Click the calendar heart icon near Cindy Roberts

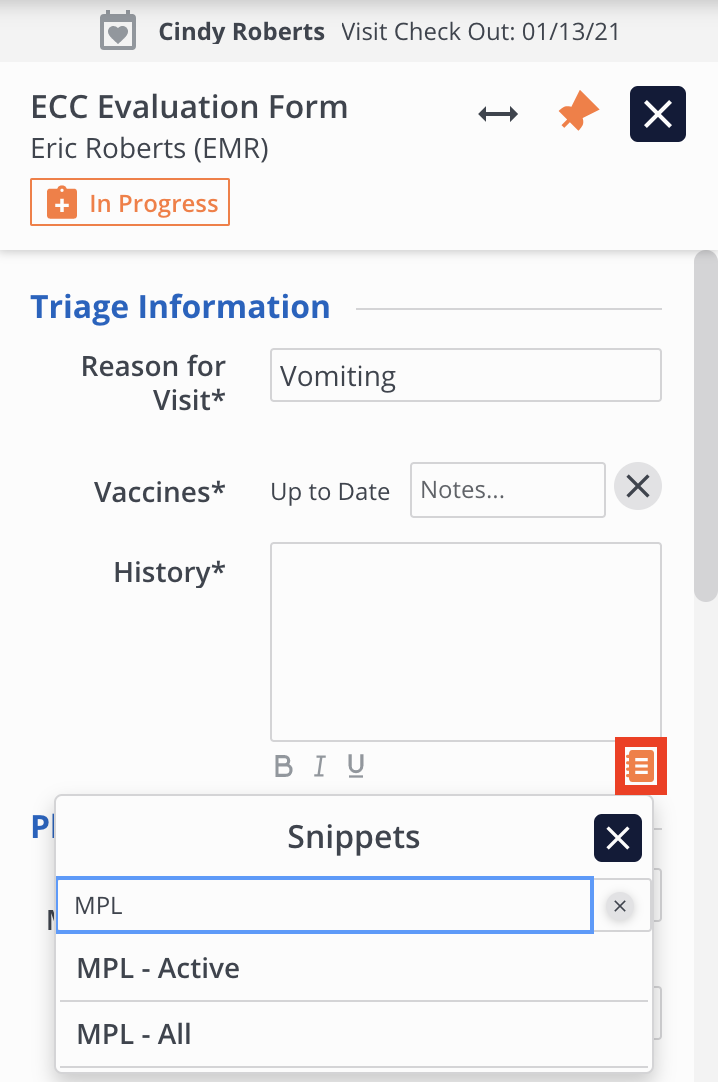click(x=118, y=31)
